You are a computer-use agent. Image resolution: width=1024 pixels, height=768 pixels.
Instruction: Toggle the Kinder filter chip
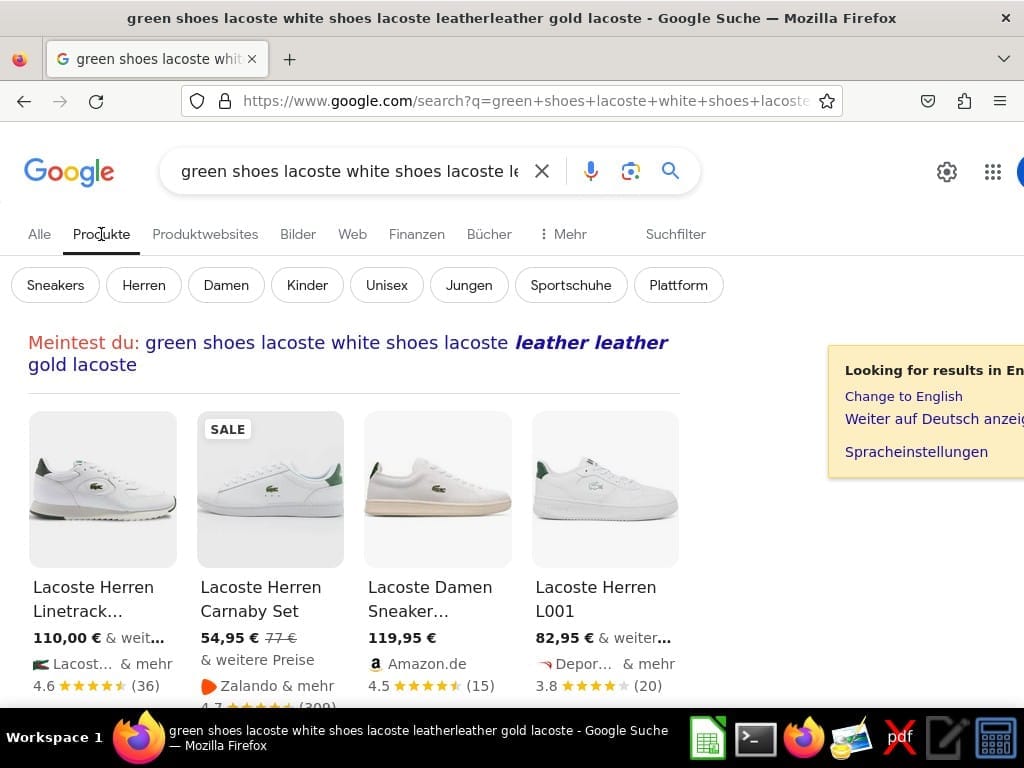tap(307, 285)
